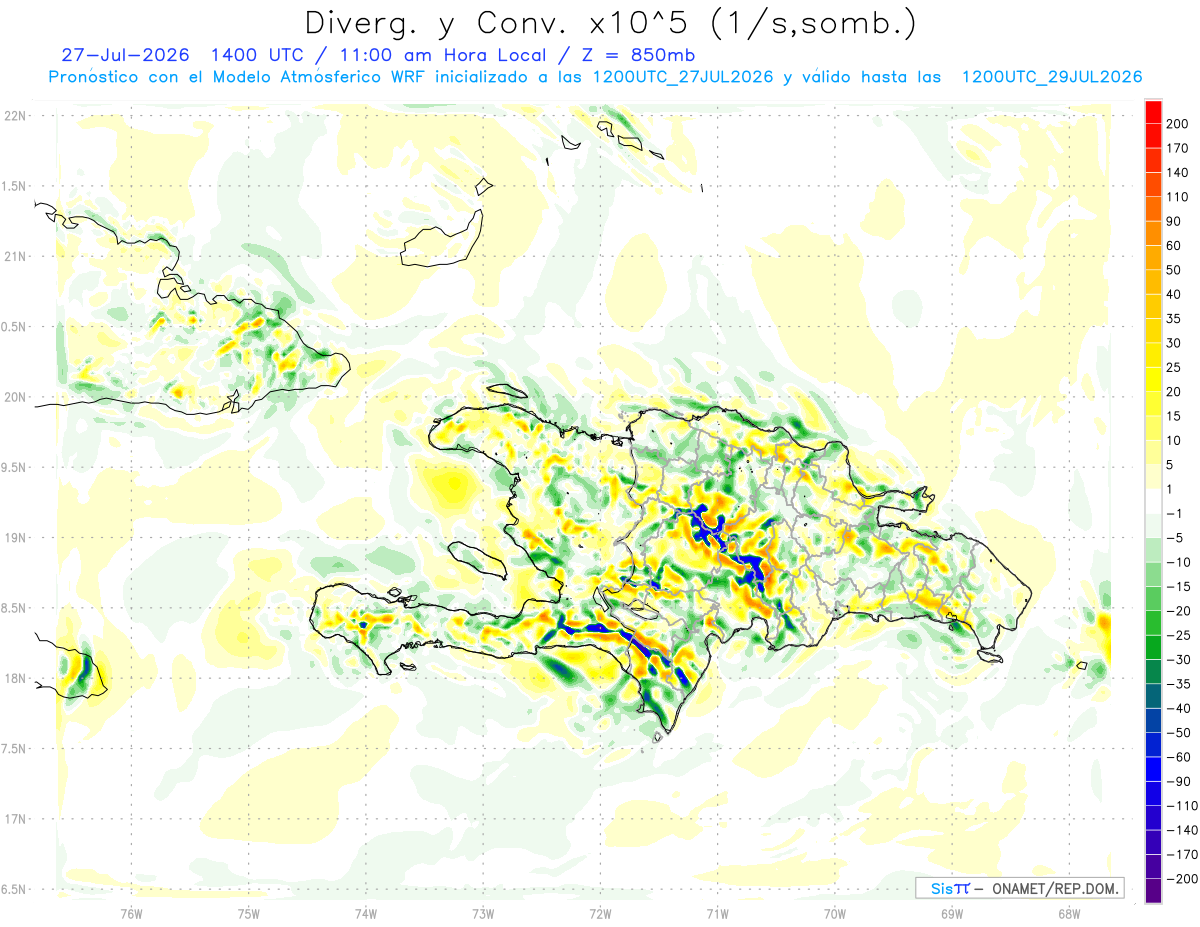
Task: Click the "75W" longitude label
Action: pos(249,914)
